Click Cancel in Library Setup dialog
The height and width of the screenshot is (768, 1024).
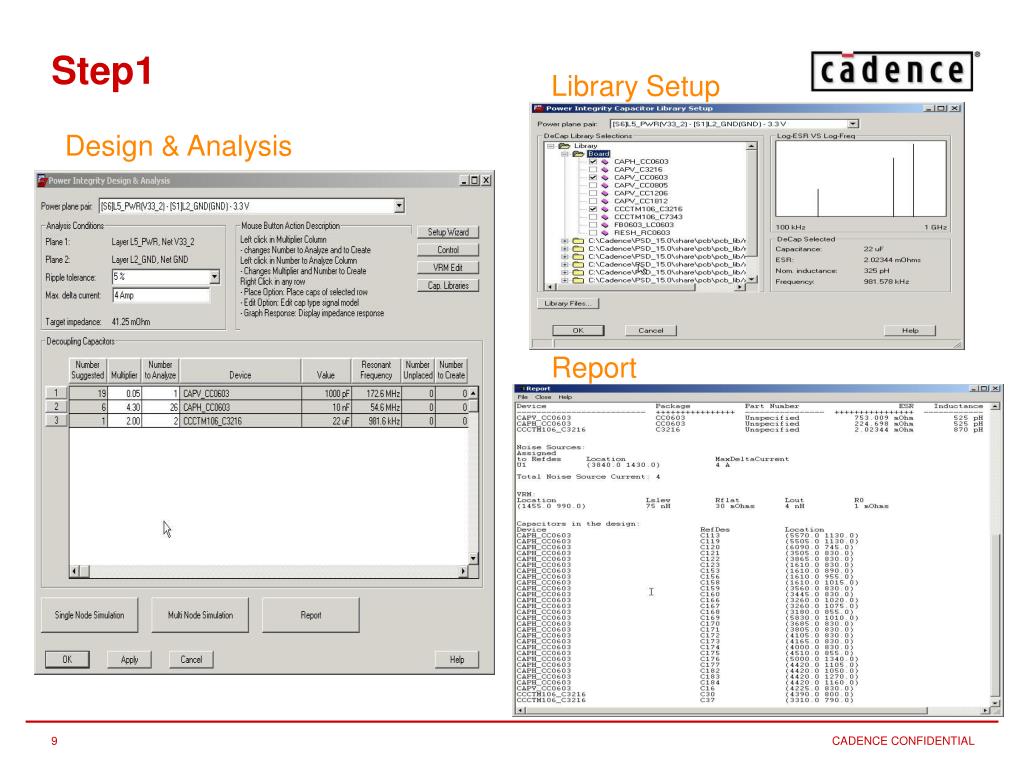650,330
